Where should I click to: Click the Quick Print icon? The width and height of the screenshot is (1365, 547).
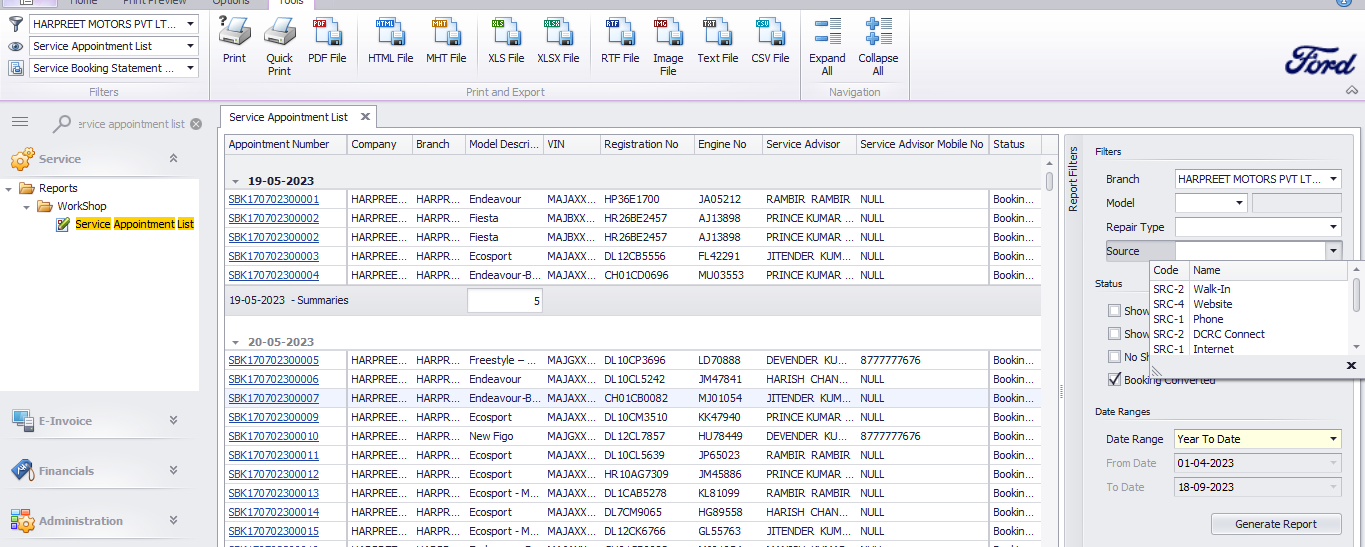tap(279, 47)
